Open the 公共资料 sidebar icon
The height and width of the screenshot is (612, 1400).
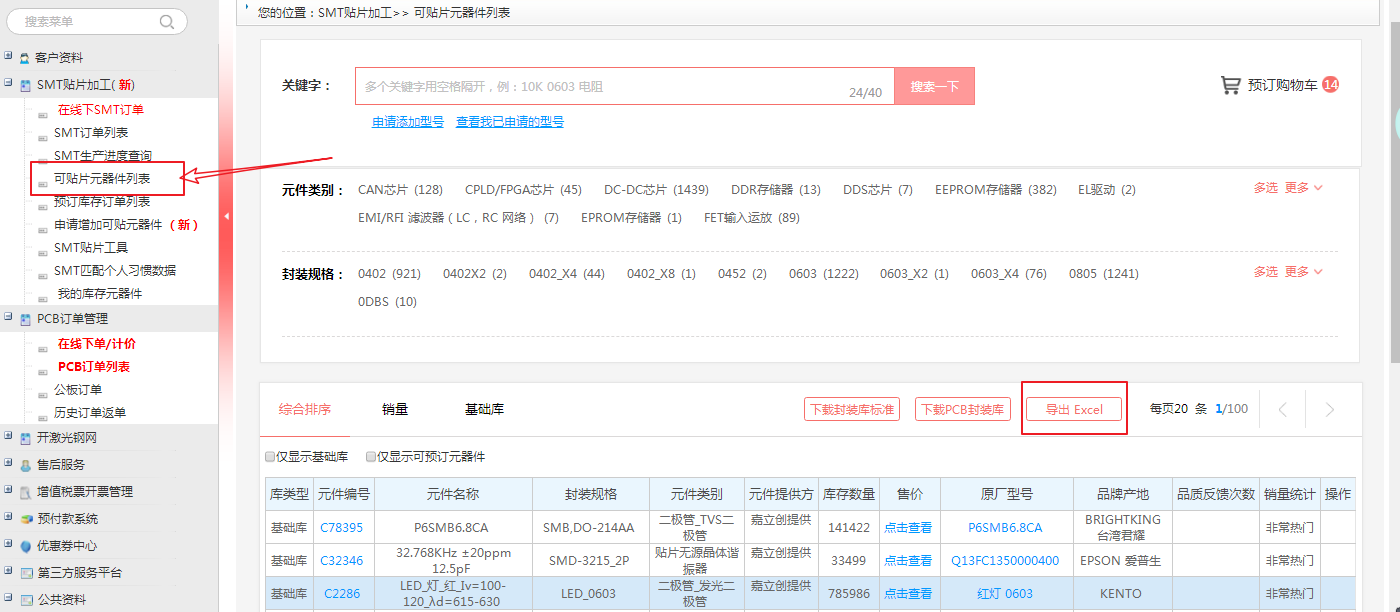pos(25,600)
